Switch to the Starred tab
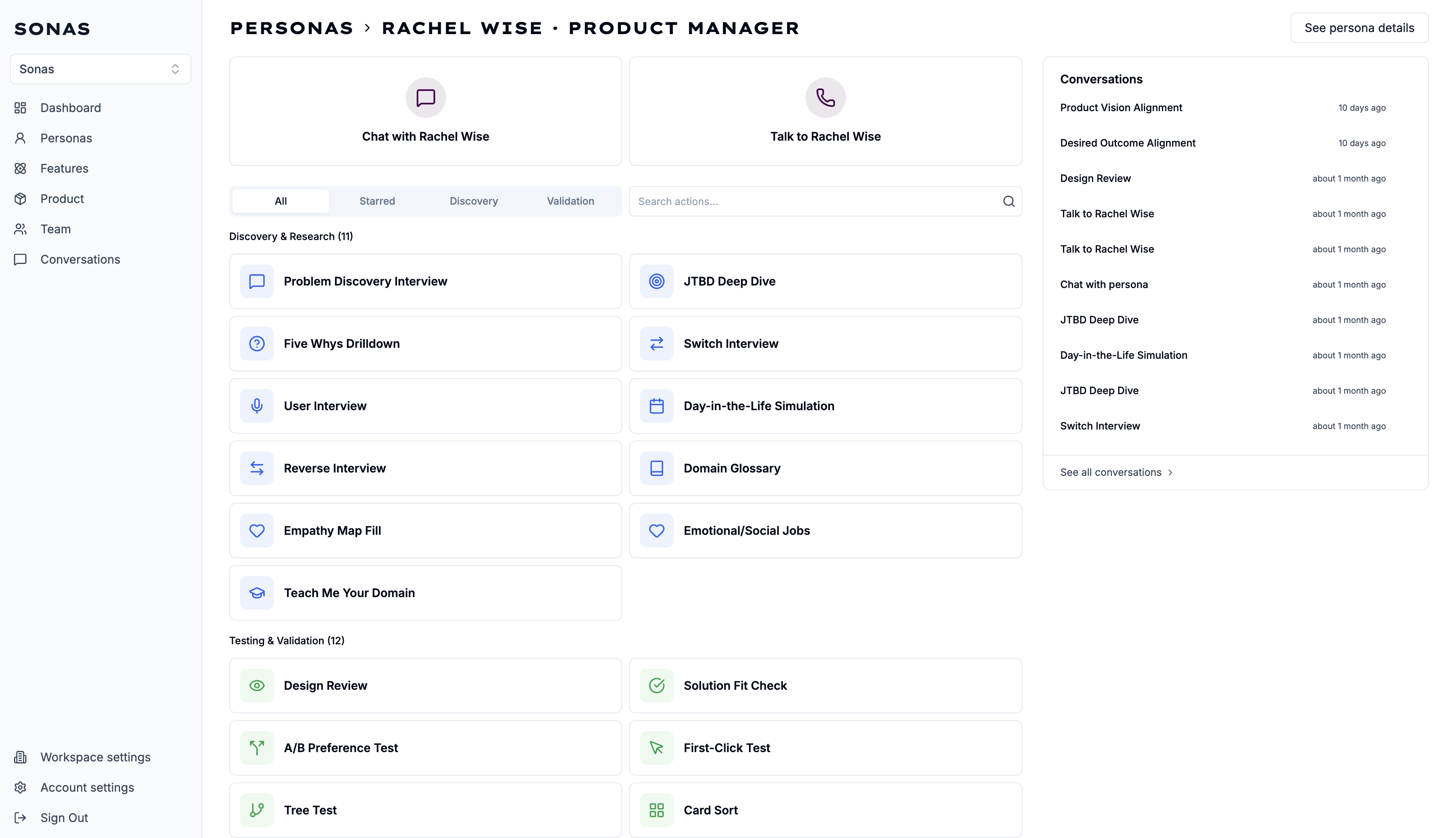The height and width of the screenshot is (838, 1456). tap(377, 201)
